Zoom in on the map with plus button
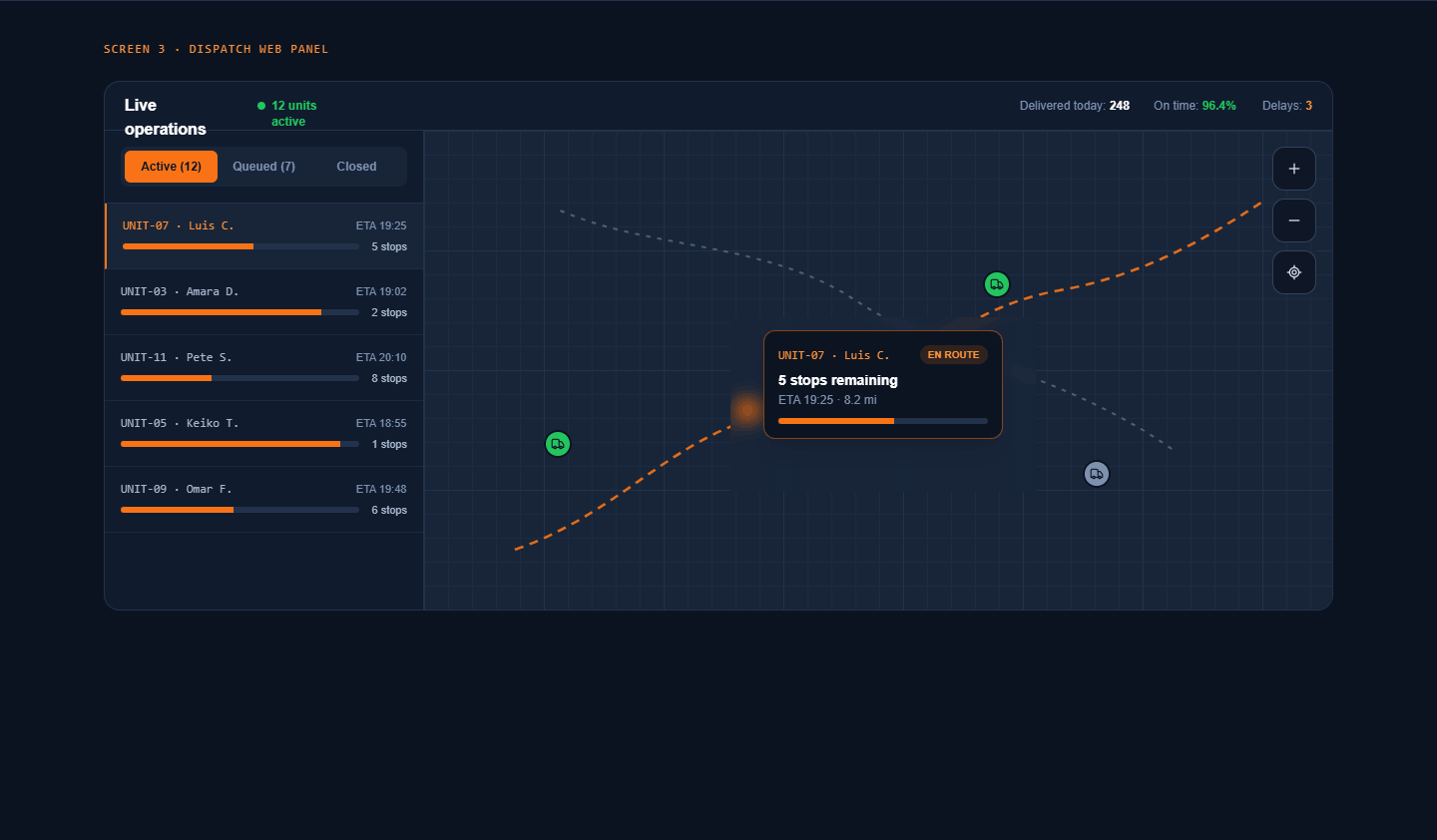Viewport: 1437px width, 840px height. click(1294, 169)
